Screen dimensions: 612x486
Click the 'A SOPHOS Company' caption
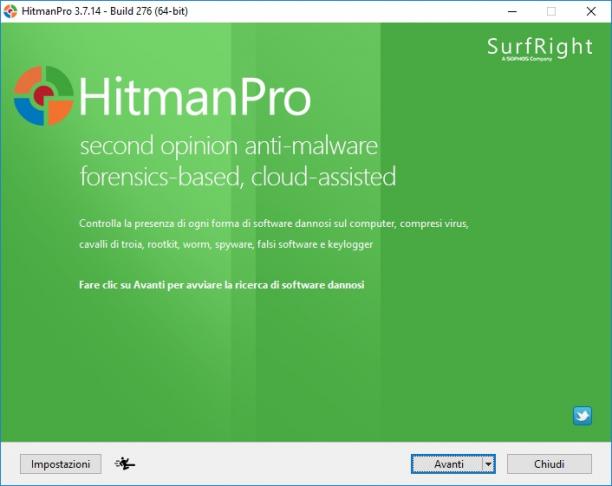click(527, 59)
